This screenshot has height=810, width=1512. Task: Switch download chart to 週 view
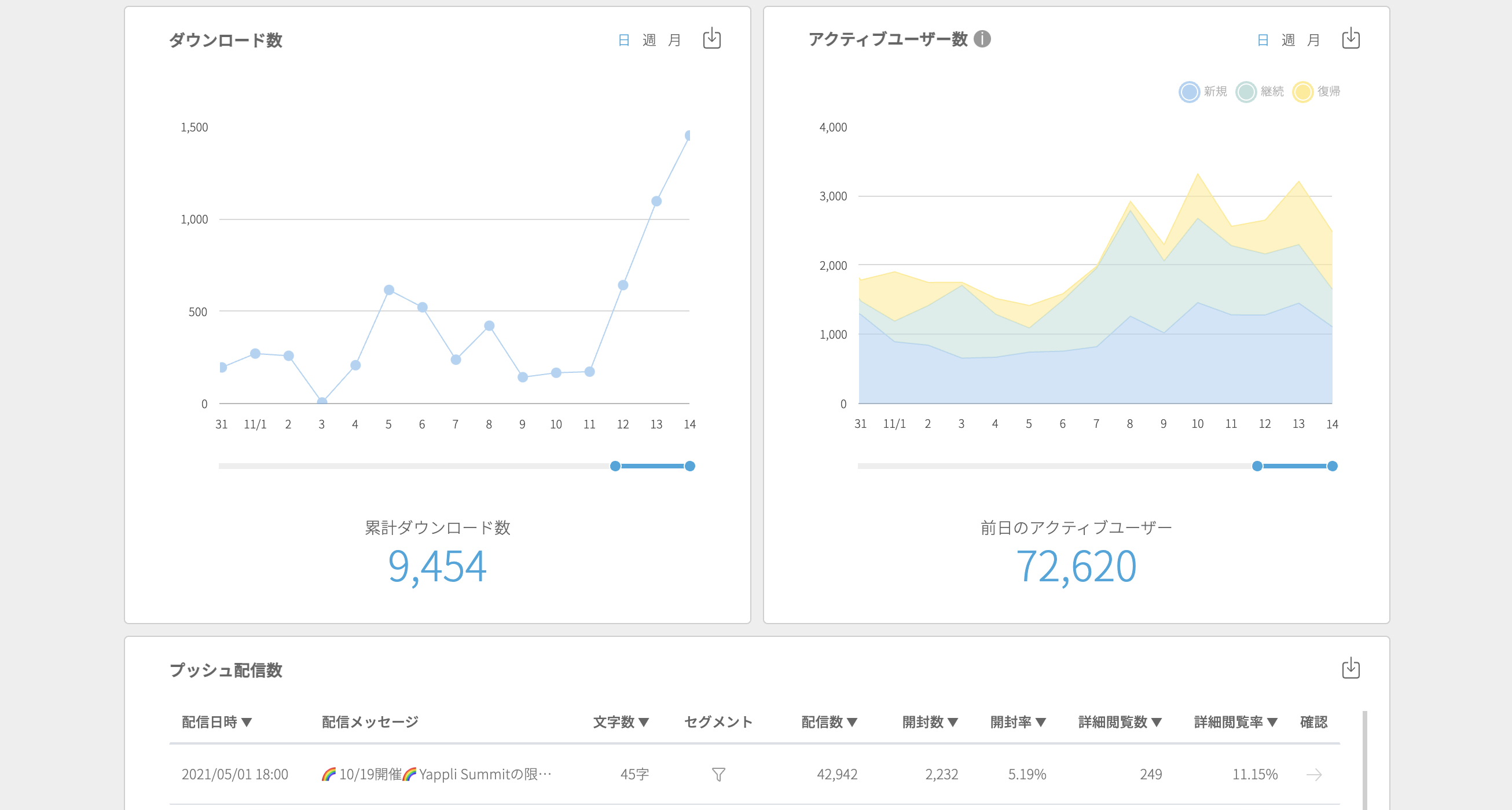(x=649, y=40)
